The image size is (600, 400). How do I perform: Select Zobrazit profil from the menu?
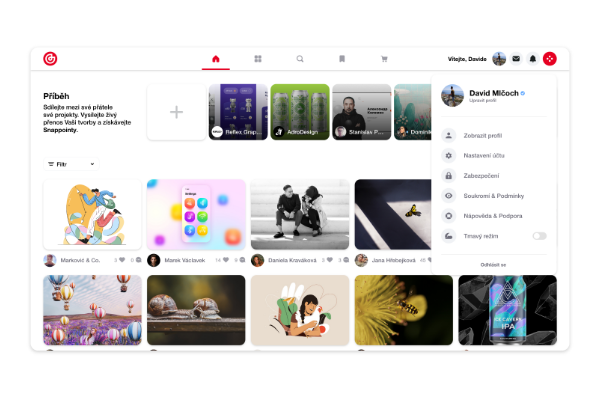coord(484,135)
